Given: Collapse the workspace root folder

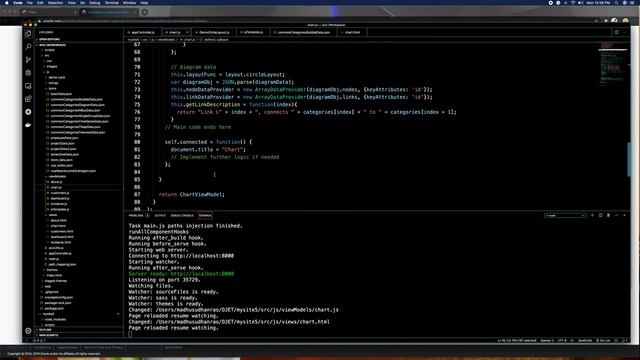Looking at the screenshot, I should click(x=52, y=45).
